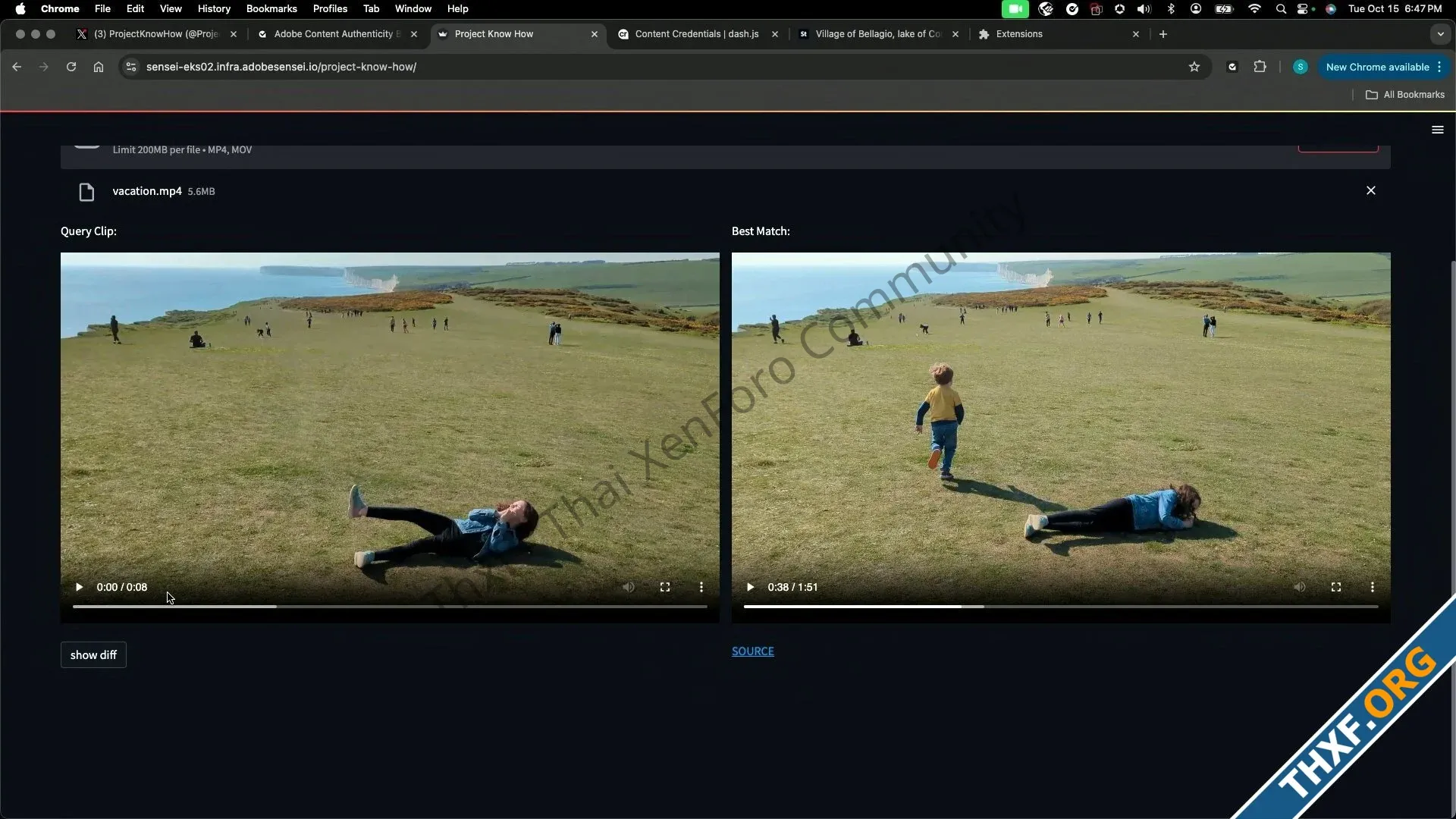Screen dimensions: 1456x819
Task: Open a new browser tab
Action: point(1163,34)
